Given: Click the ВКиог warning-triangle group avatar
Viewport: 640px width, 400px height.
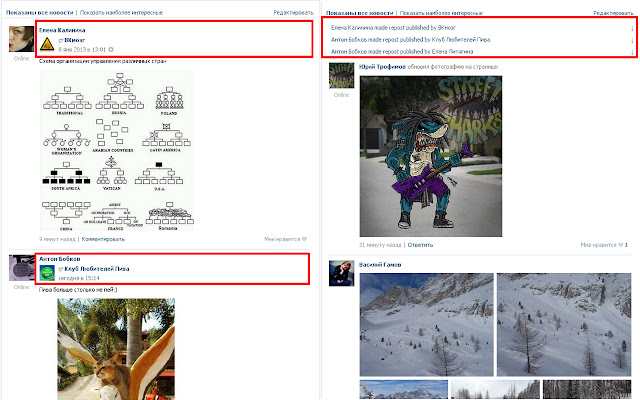Looking at the screenshot, I should 47,44.
